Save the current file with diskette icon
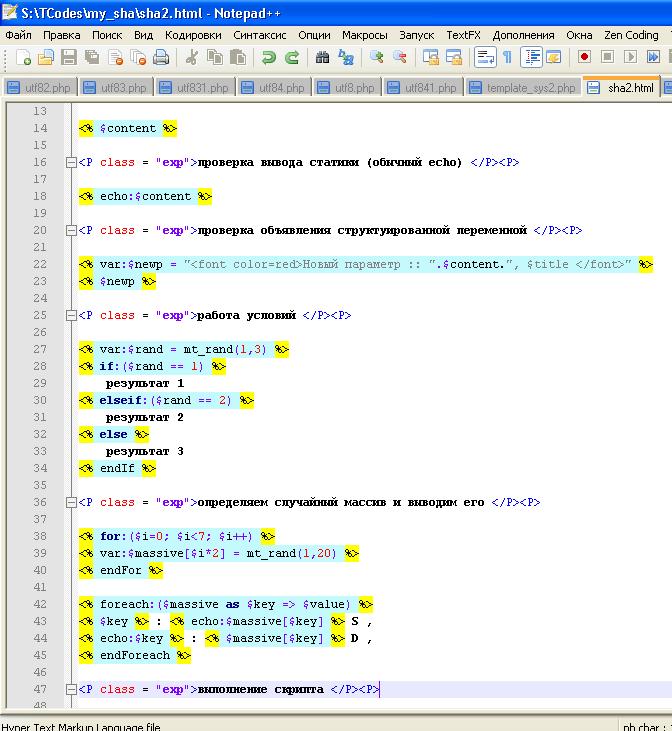 [69, 57]
